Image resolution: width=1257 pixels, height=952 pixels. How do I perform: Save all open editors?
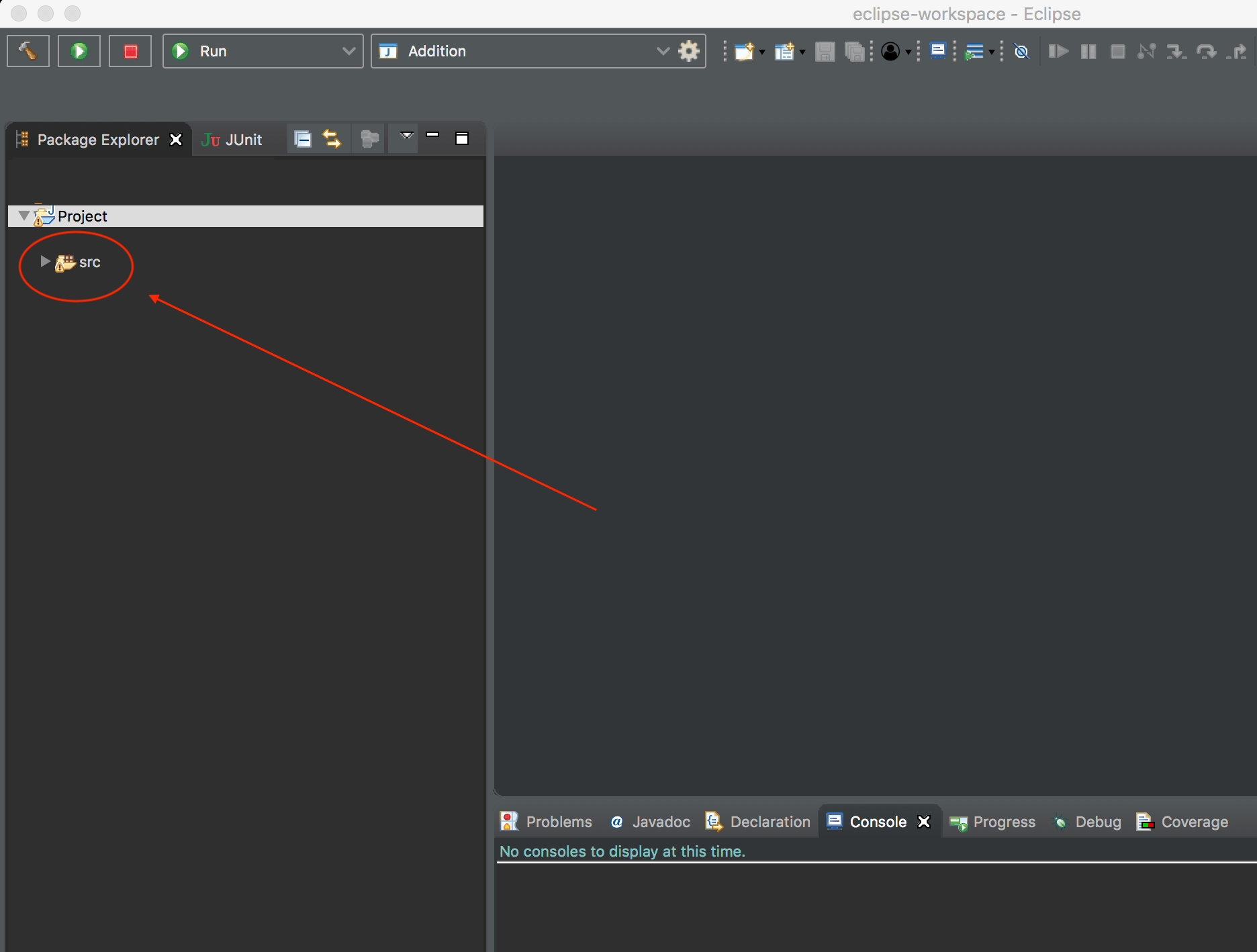coord(853,51)
